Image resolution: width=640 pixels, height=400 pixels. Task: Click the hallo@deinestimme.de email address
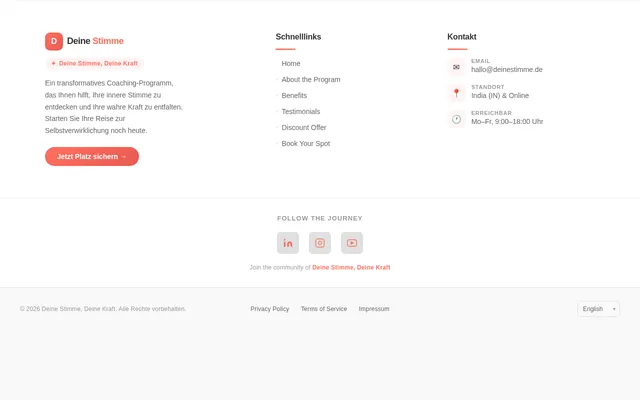pos(507,69)
